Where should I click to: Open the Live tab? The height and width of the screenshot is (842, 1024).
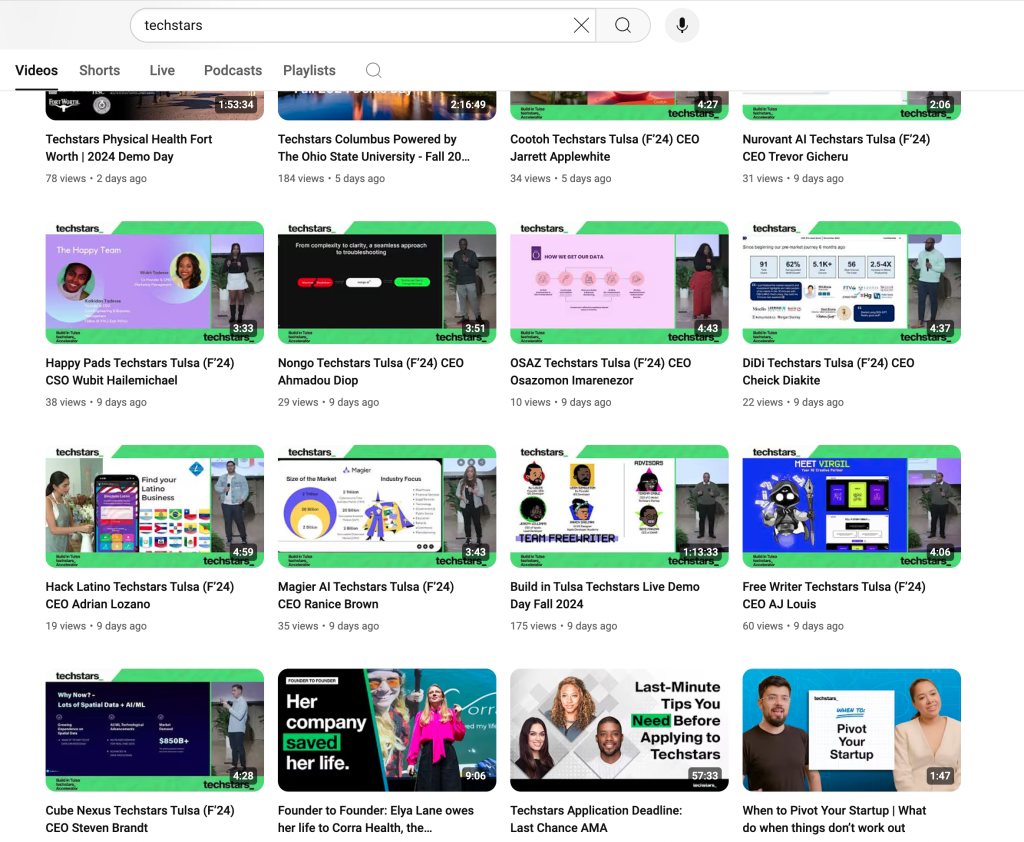162,70
